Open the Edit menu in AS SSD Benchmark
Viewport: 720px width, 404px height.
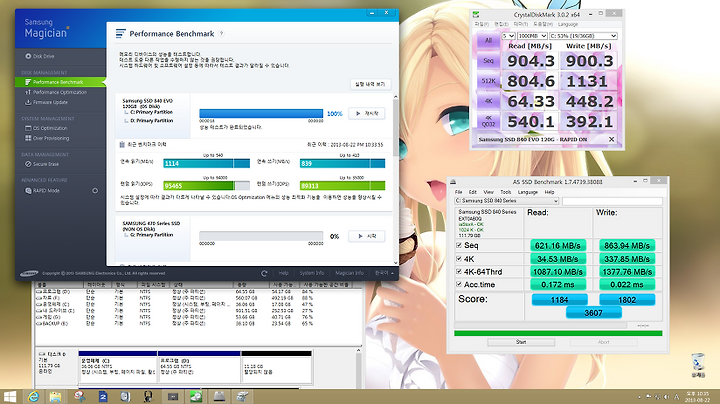pyautogui.click(x=472, y=192)
